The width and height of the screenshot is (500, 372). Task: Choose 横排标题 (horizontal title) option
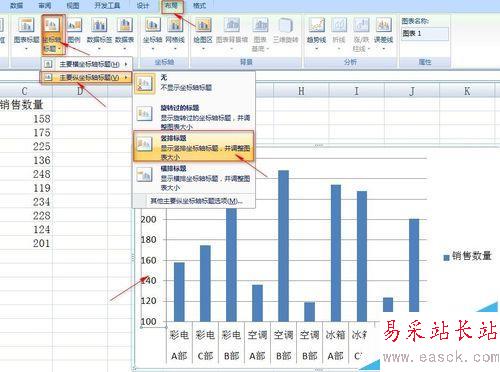194,177
